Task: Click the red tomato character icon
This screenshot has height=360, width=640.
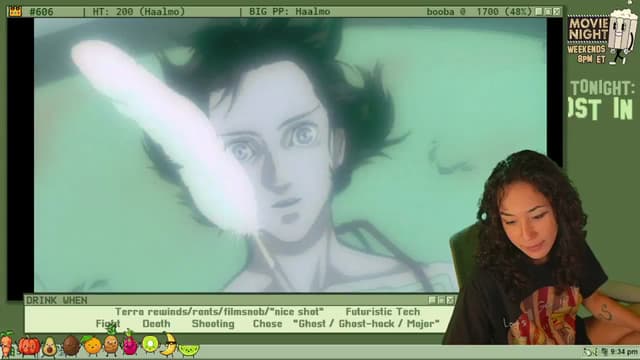Action: pyautogui.click(x=29, y=346)
